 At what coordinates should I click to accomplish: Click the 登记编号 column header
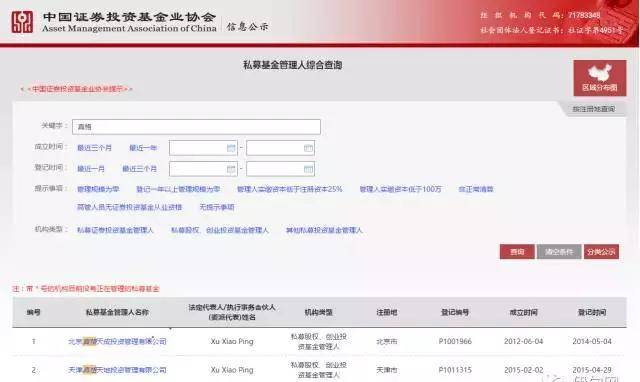[455, 312]
